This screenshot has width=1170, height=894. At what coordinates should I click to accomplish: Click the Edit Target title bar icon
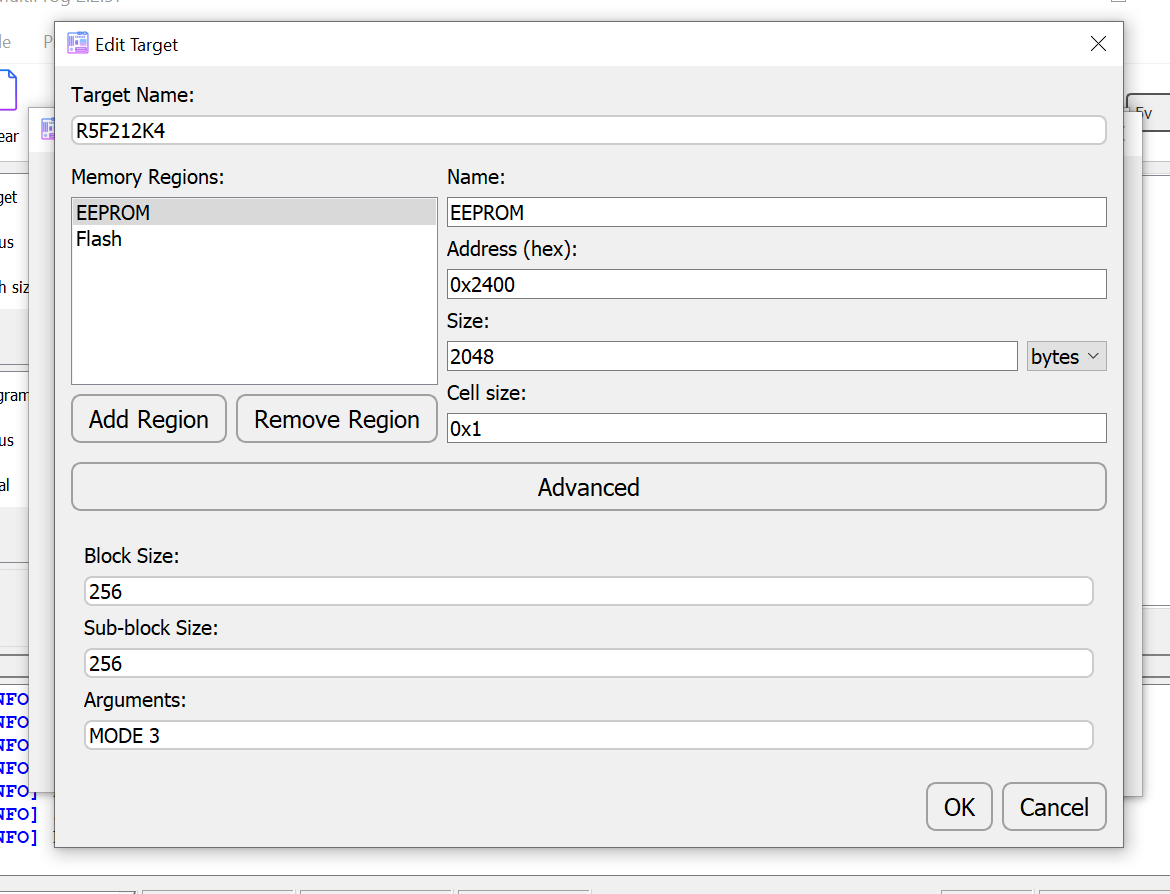click(x=77, y=43)
